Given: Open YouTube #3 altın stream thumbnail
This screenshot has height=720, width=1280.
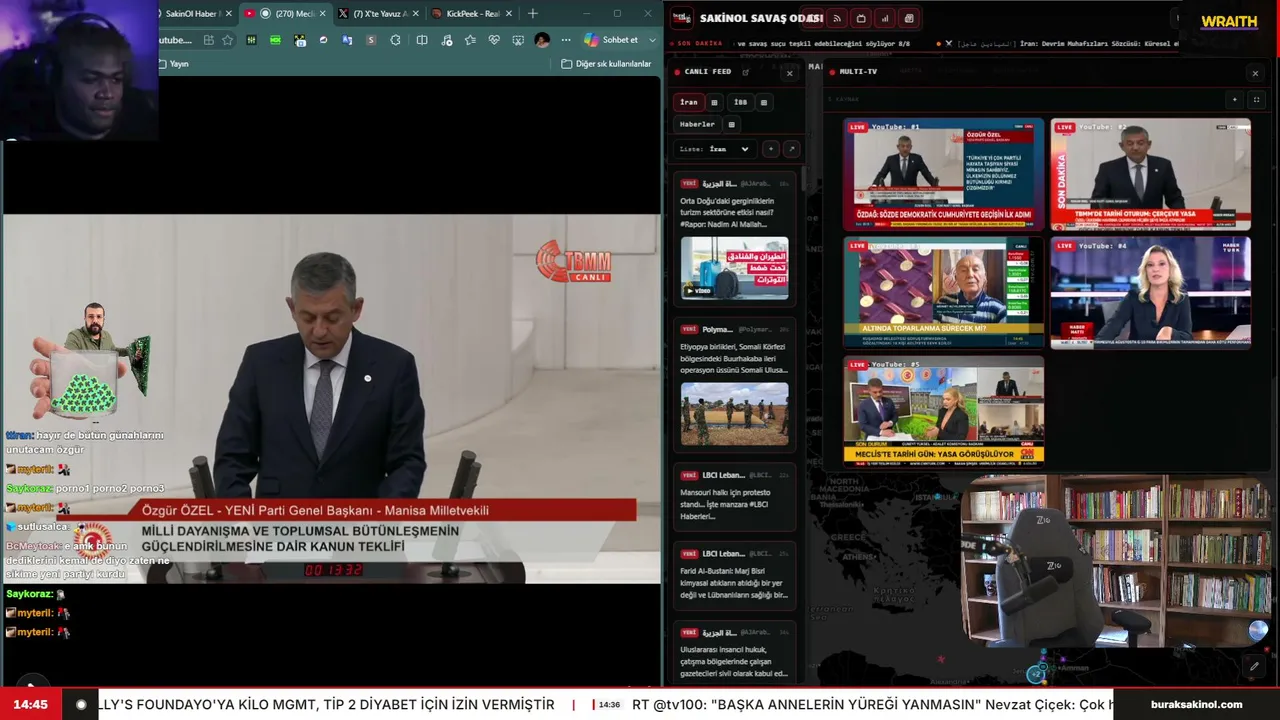Looking at the screenshot, I should (943, 293).
